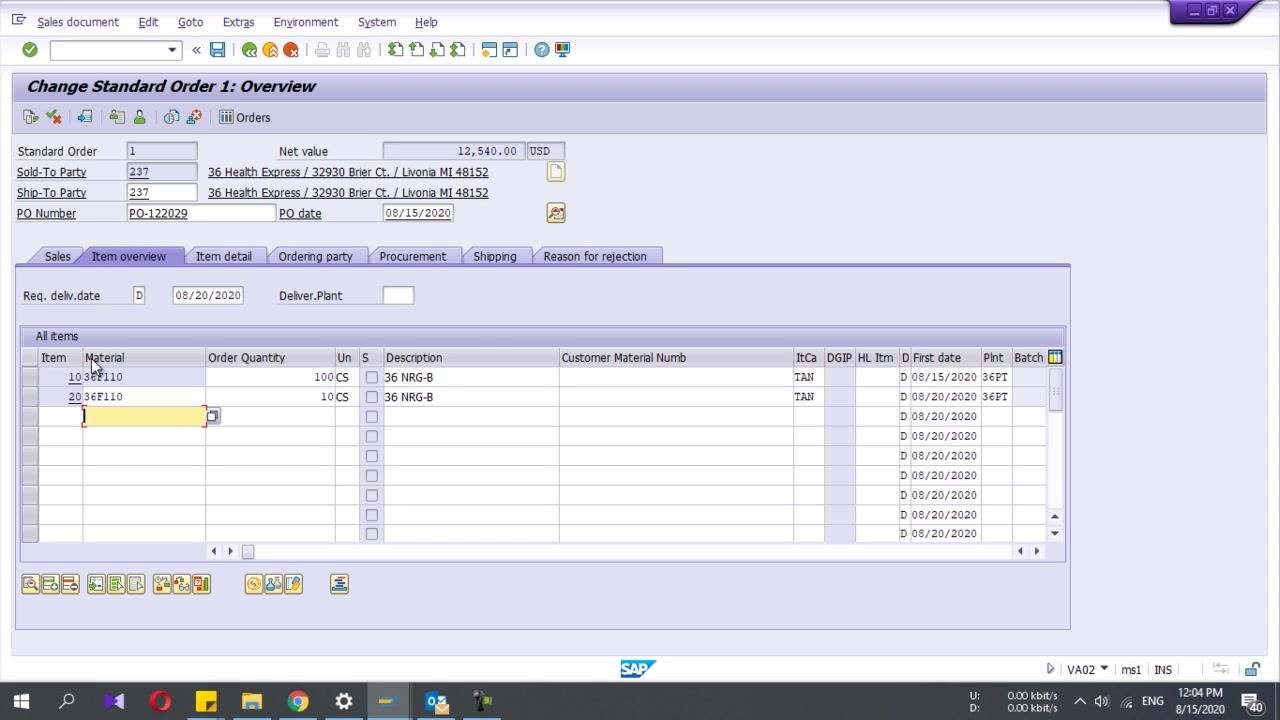This screenshot has width=1280, height=720.
Task: Click the structure icon right of bottom toolbar
Action: [339, 584]
